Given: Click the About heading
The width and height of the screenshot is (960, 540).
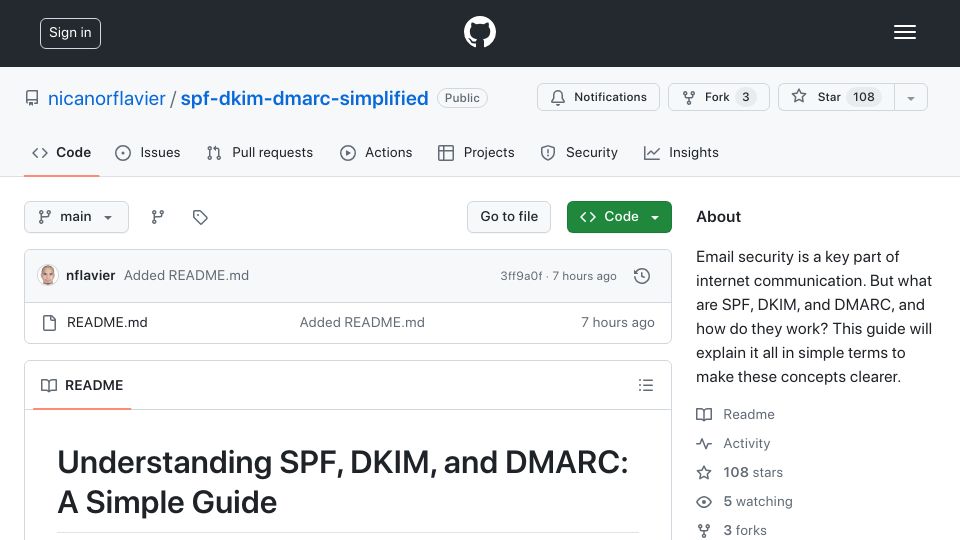Looking at the screenshot, I should pos(718,217).
